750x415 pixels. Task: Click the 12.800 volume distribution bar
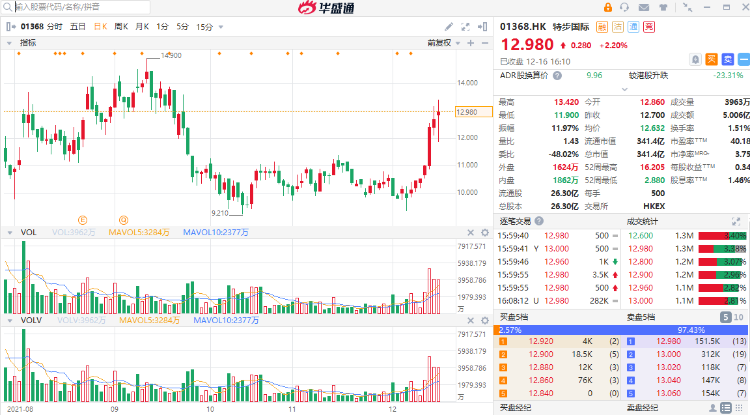[x=722, y=262]
